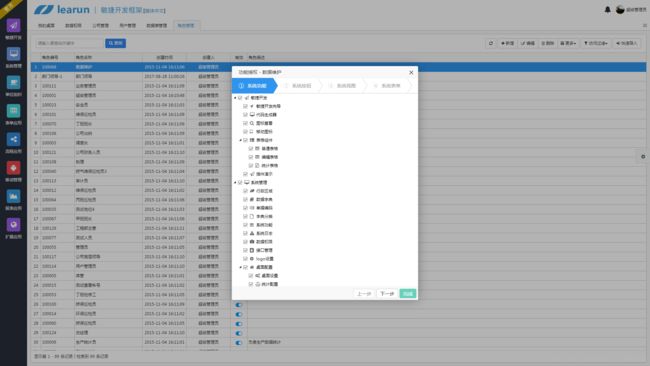Viewport: 650px width, 366px height.
Task: Click the green 完成 button
Action: [x=408, y=293]
